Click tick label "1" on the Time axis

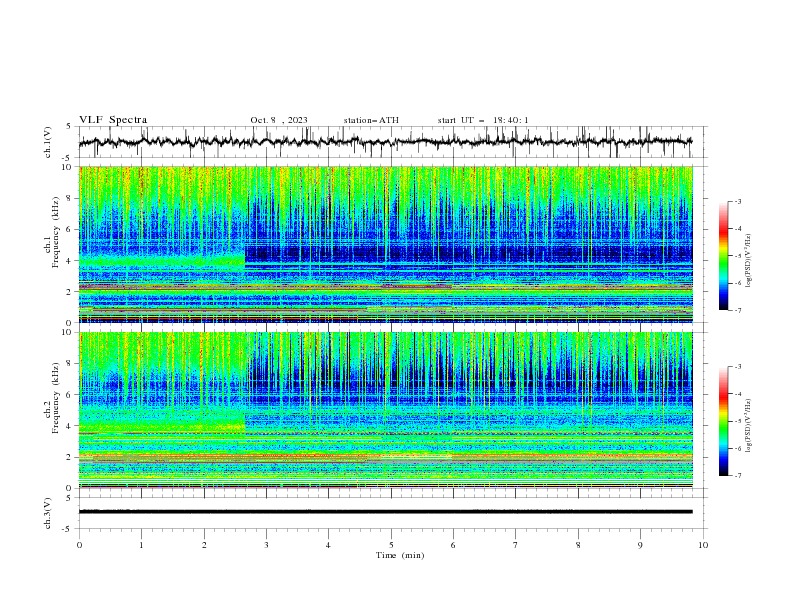141,545
